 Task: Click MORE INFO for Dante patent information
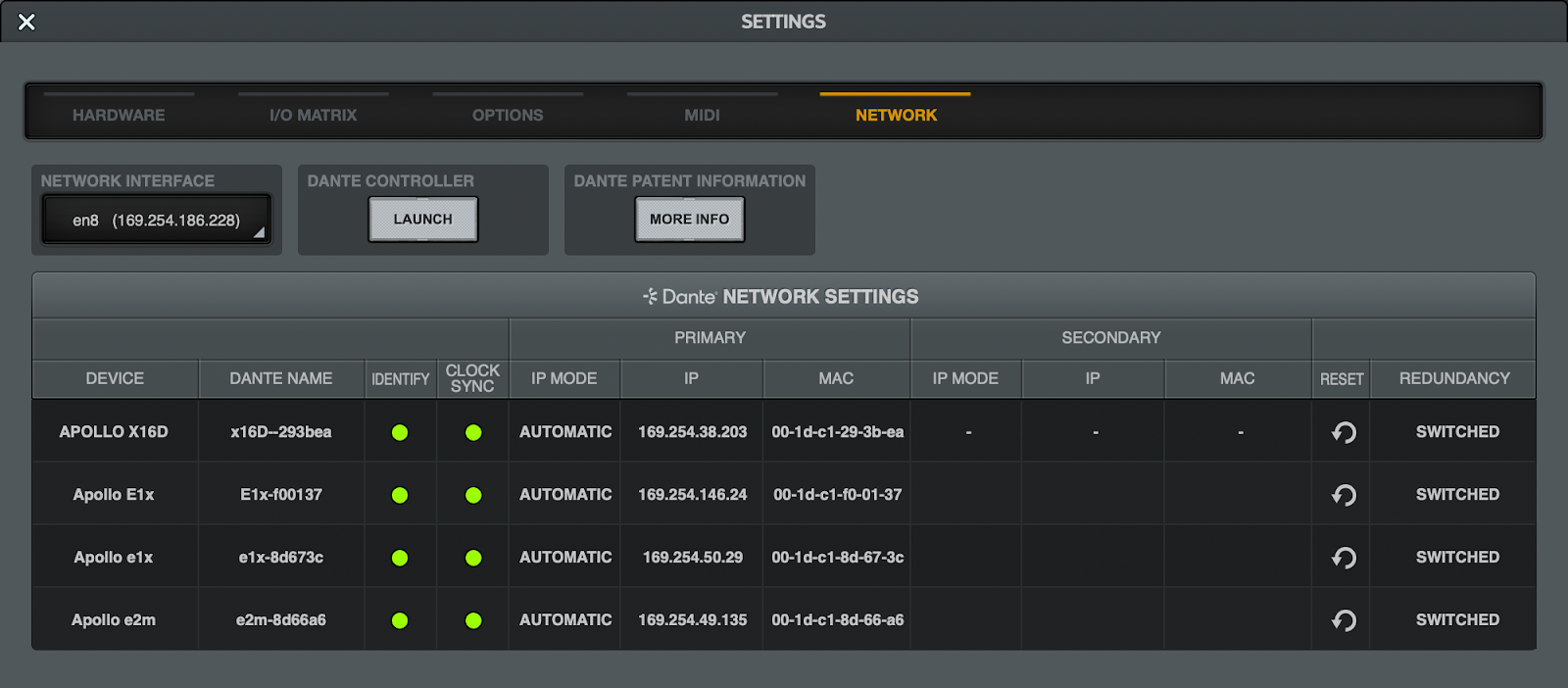(690, 220)
